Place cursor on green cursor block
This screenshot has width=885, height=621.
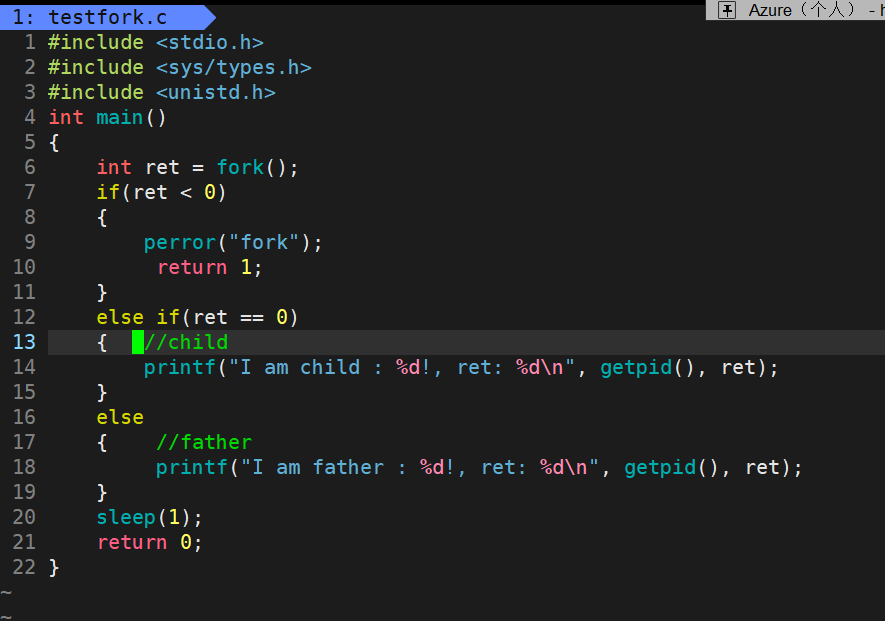(138, 342)
